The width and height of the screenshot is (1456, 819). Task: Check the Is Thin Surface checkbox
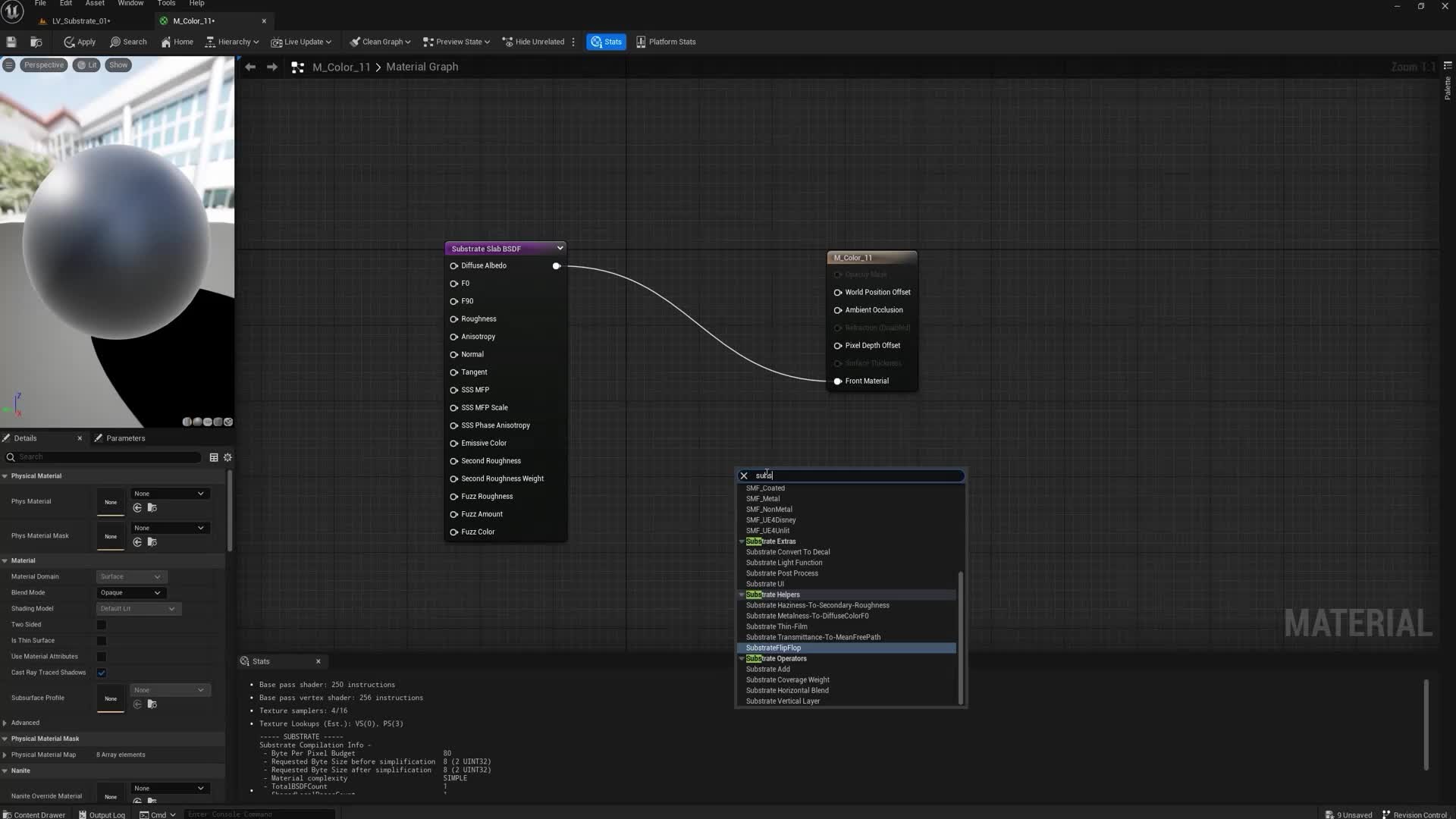[x=102, y=641]
